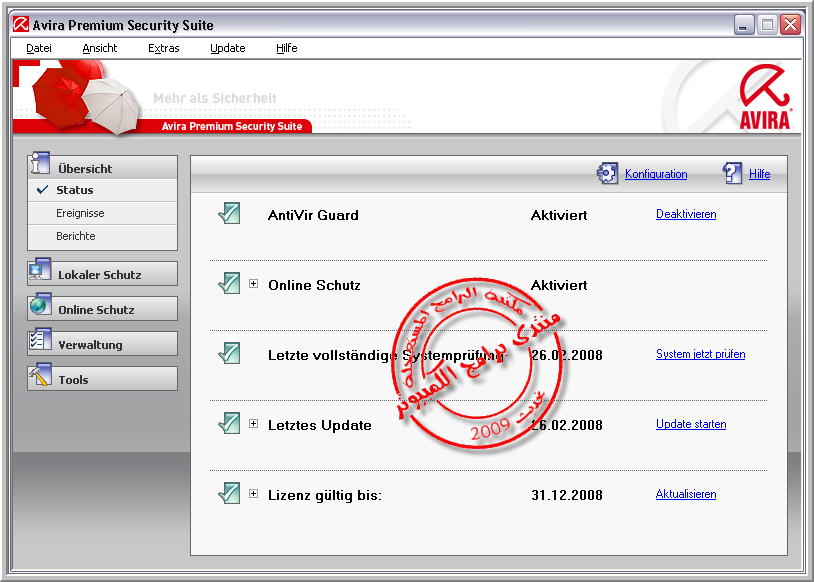Image resolution: width=814 pixels, height=582 pixels.
Task: Click the Update starten link
Action: pos(691,424)
